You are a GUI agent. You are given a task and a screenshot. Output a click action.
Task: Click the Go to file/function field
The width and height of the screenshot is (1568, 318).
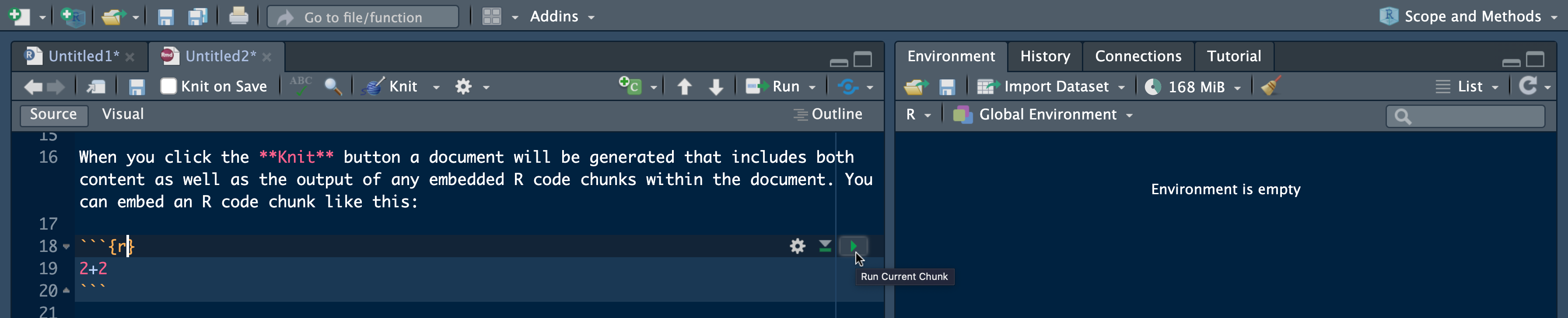point(363,17)
